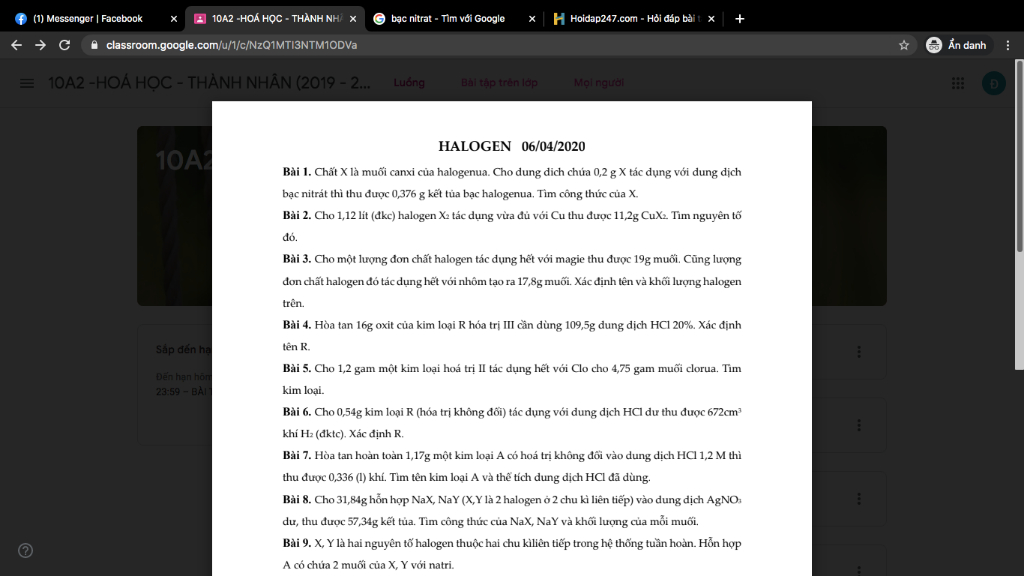Open three-dot options on first stream post

point(859,352)
